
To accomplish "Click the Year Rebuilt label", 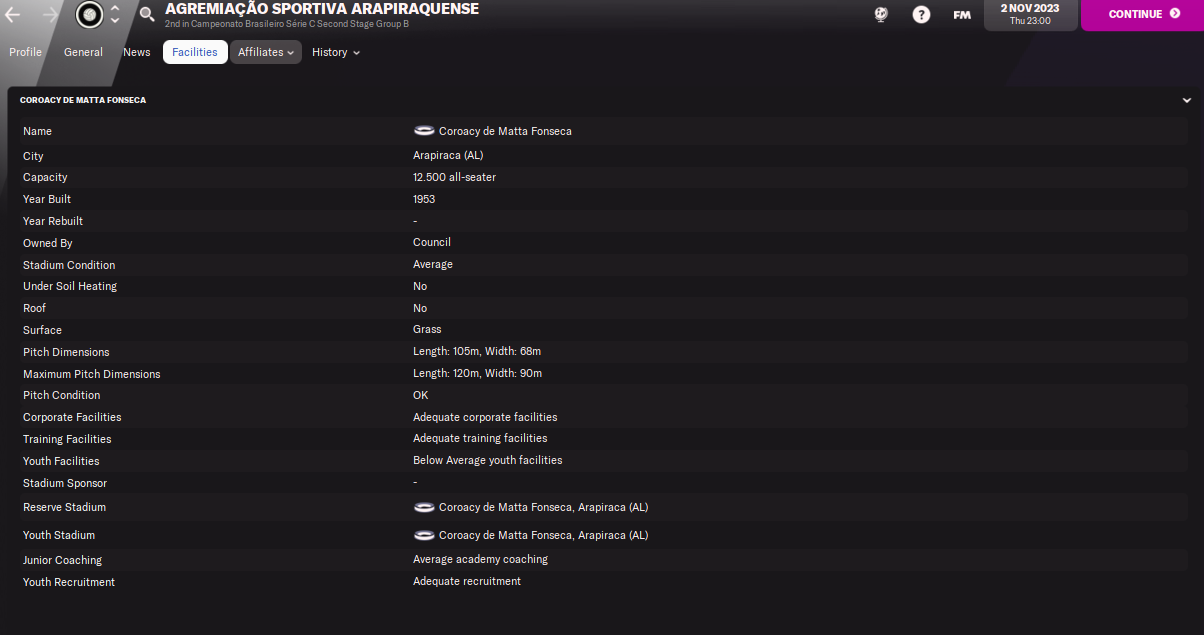I will point(53,221).
